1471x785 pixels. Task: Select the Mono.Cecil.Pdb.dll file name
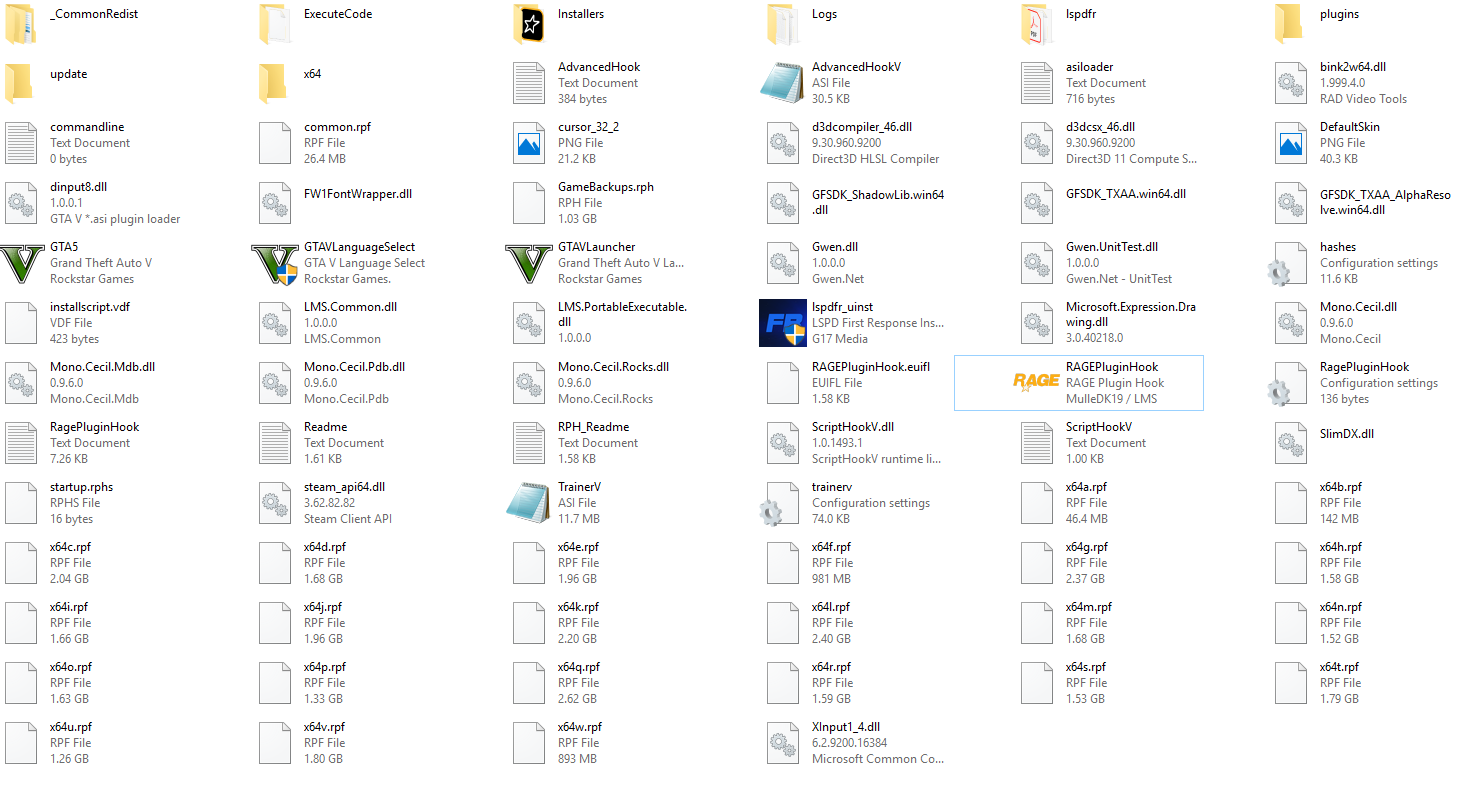(x=355, y=367)
